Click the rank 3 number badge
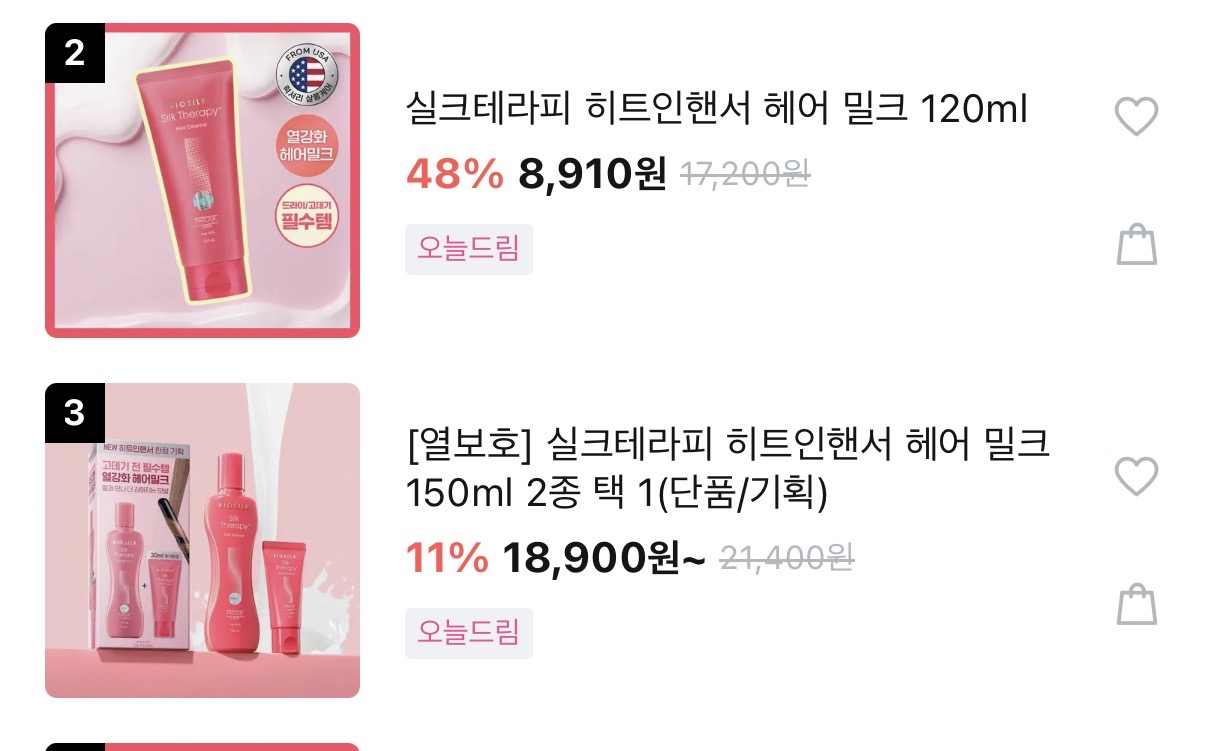This screenshot has height=751, width=1206. pos(75,413)
